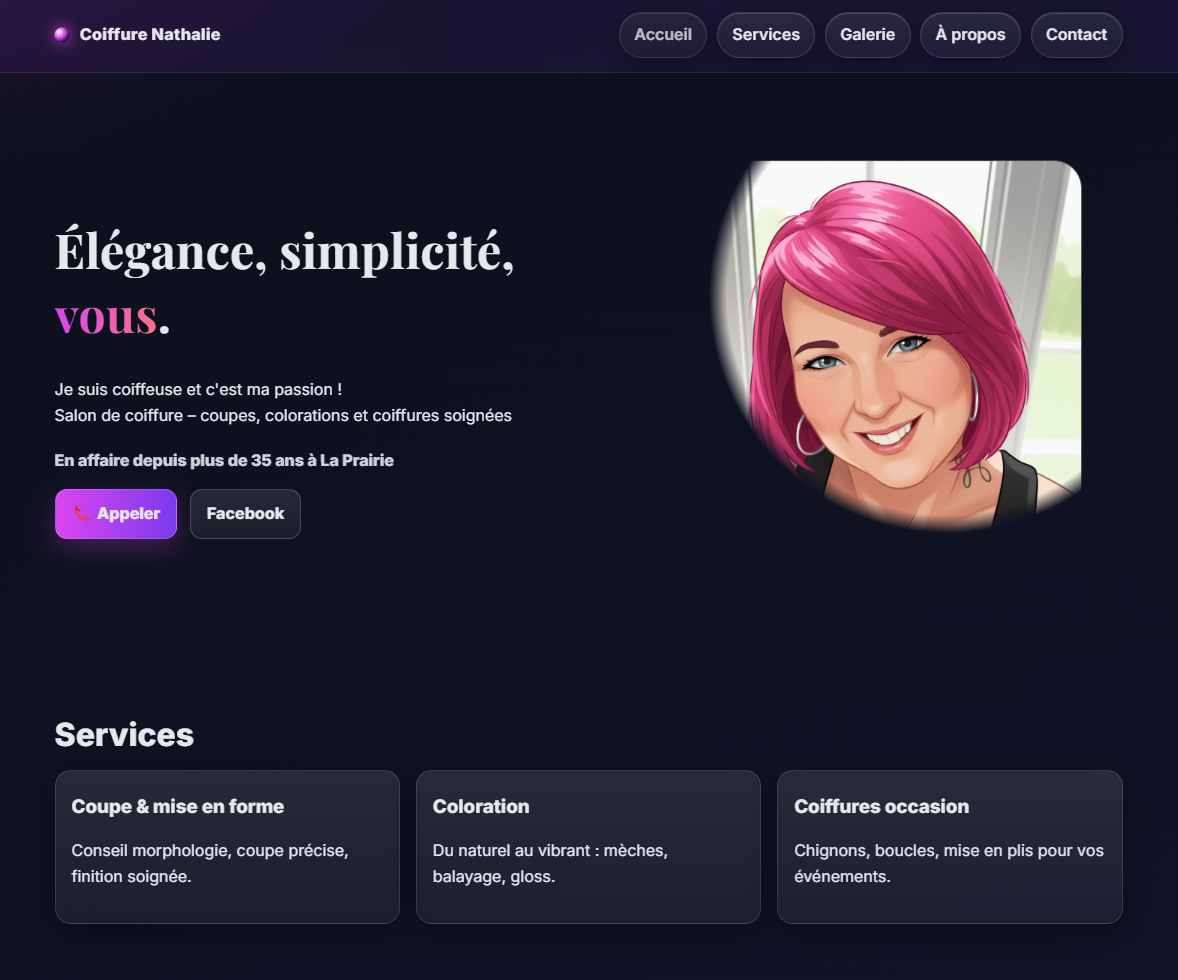
Task: Click 'En affaire depuis plus de 35 ans' text
Action: point(224,460)
